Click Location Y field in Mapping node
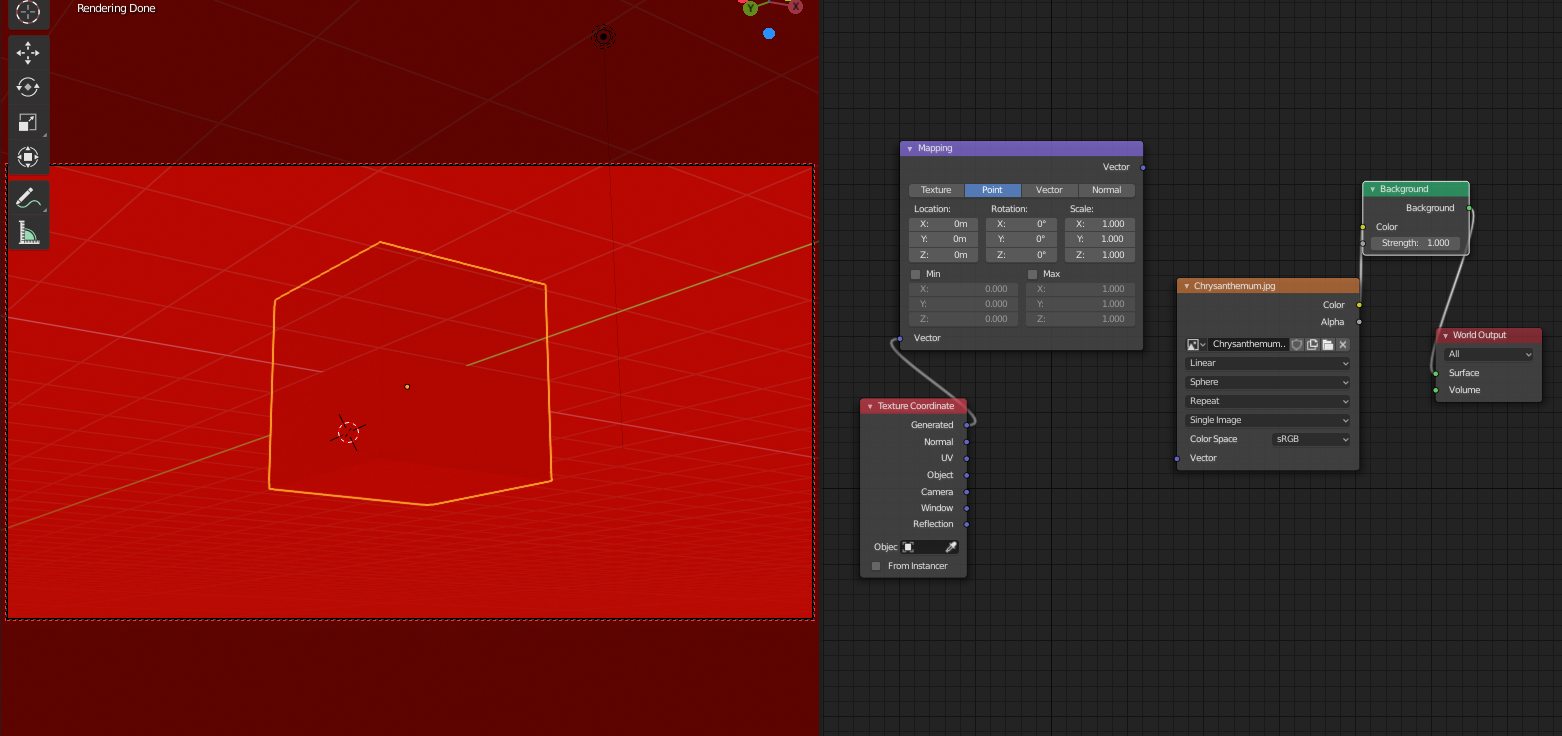This screenshot has width=1562, height=736. pyautogui.click(x=943, y=239)
